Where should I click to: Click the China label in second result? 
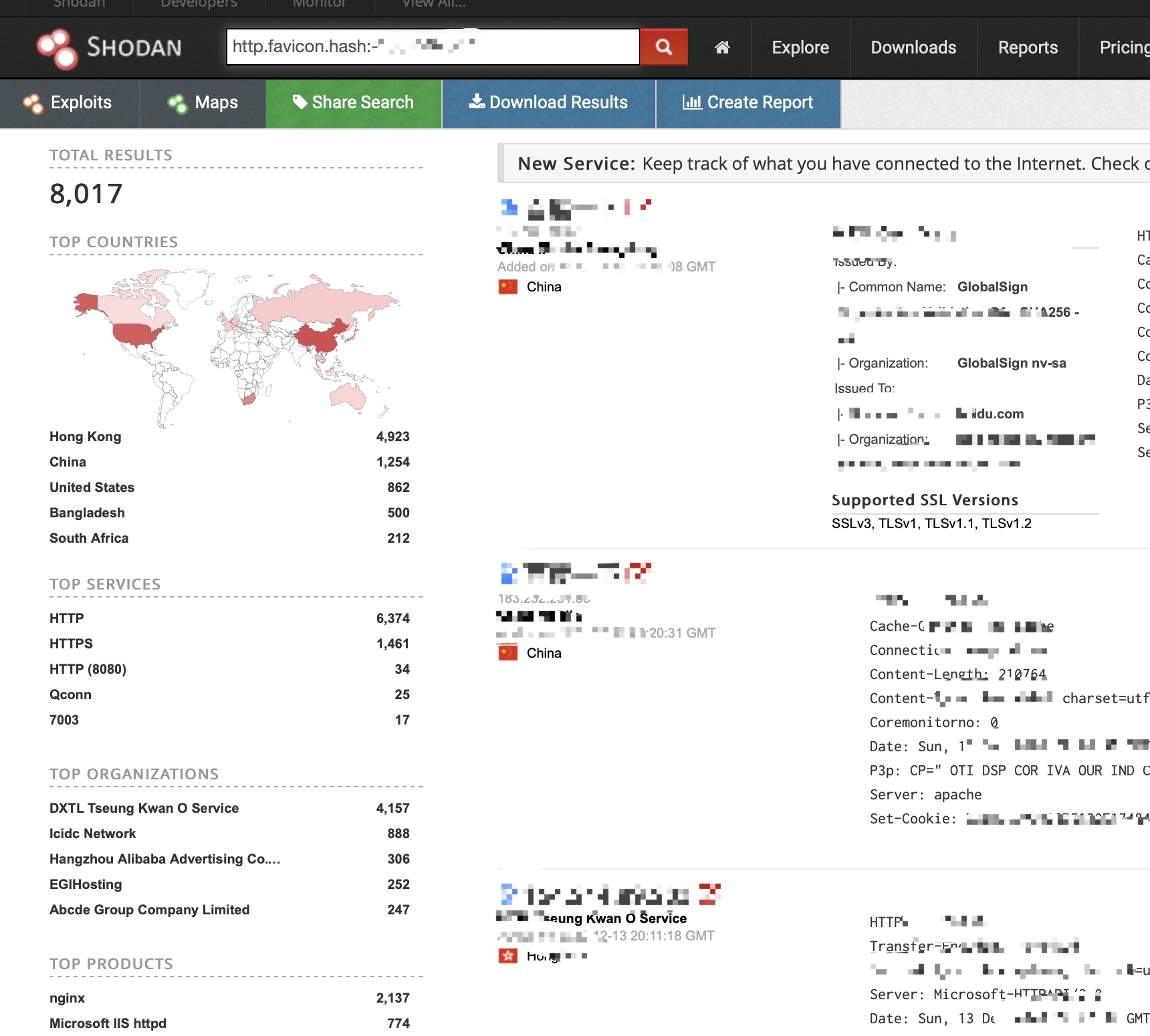click(544, 653)
